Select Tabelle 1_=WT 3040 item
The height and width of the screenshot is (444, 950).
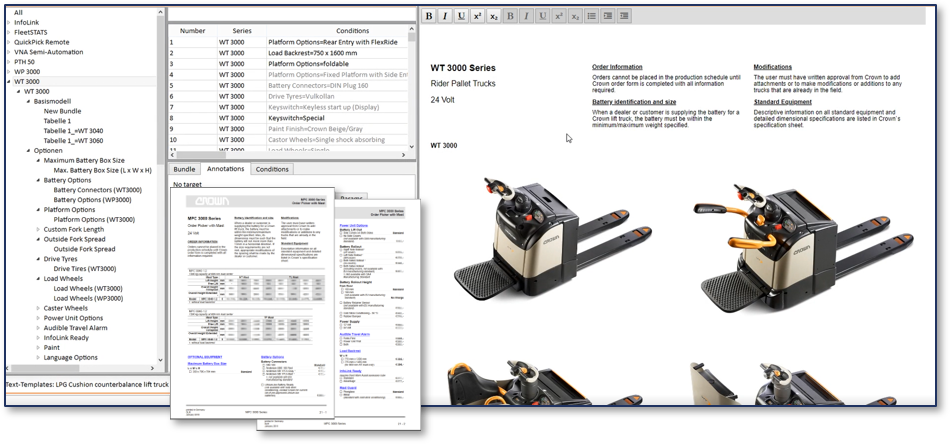tap(73, 131)
